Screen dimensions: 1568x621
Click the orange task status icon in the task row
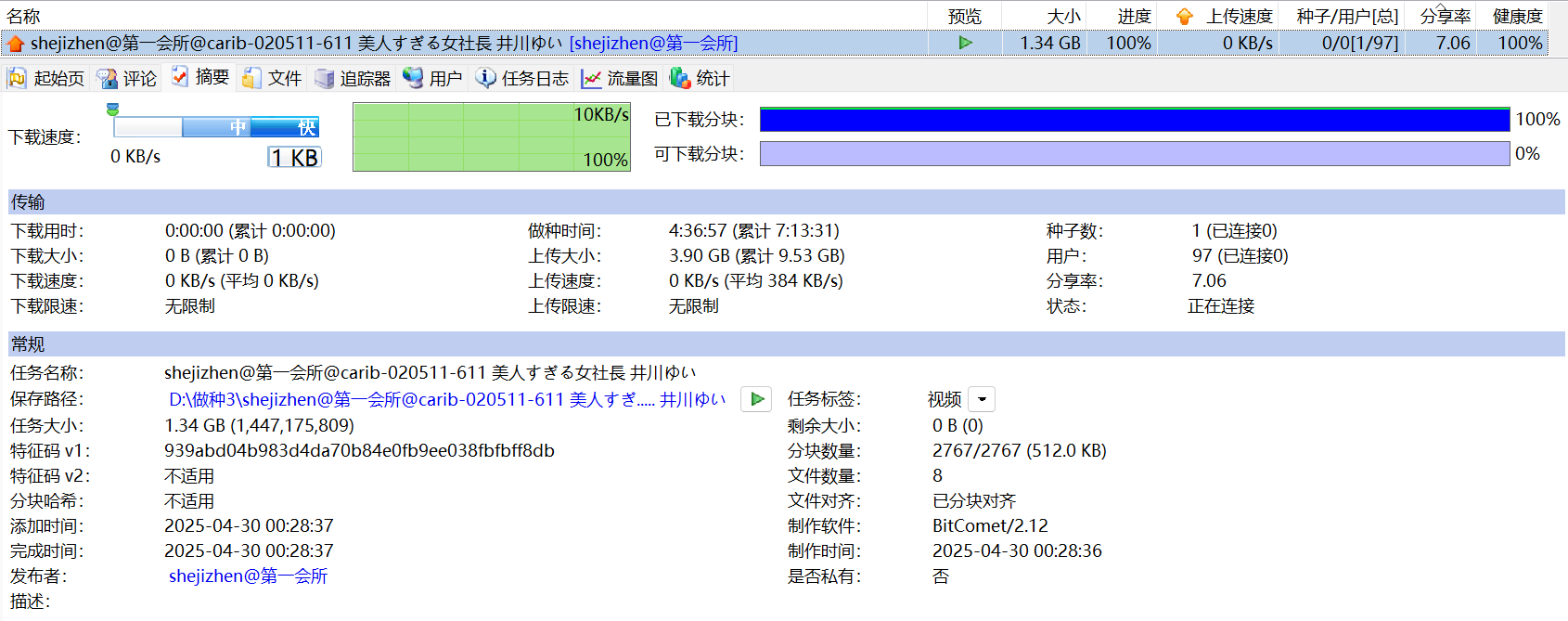pyautogui.click(x=16, y=44)
